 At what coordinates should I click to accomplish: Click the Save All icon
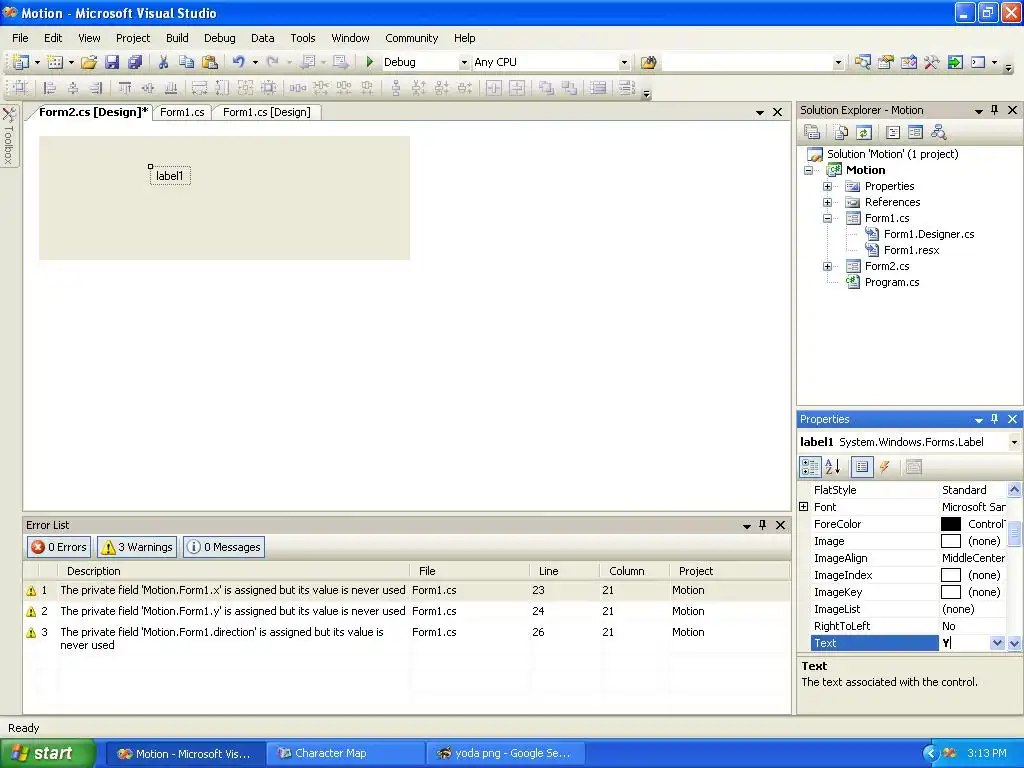point(135,62)
